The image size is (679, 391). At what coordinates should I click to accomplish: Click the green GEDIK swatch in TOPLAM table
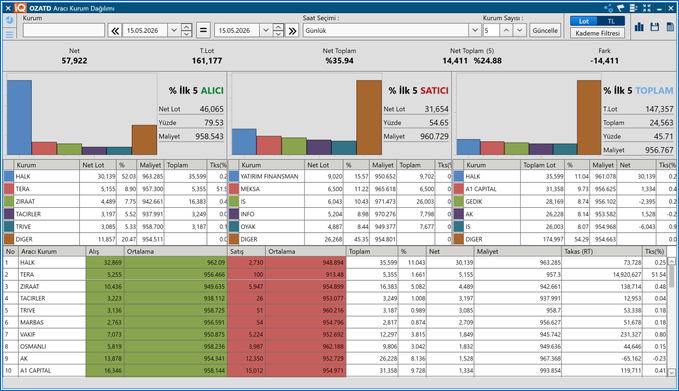(459, 201)
